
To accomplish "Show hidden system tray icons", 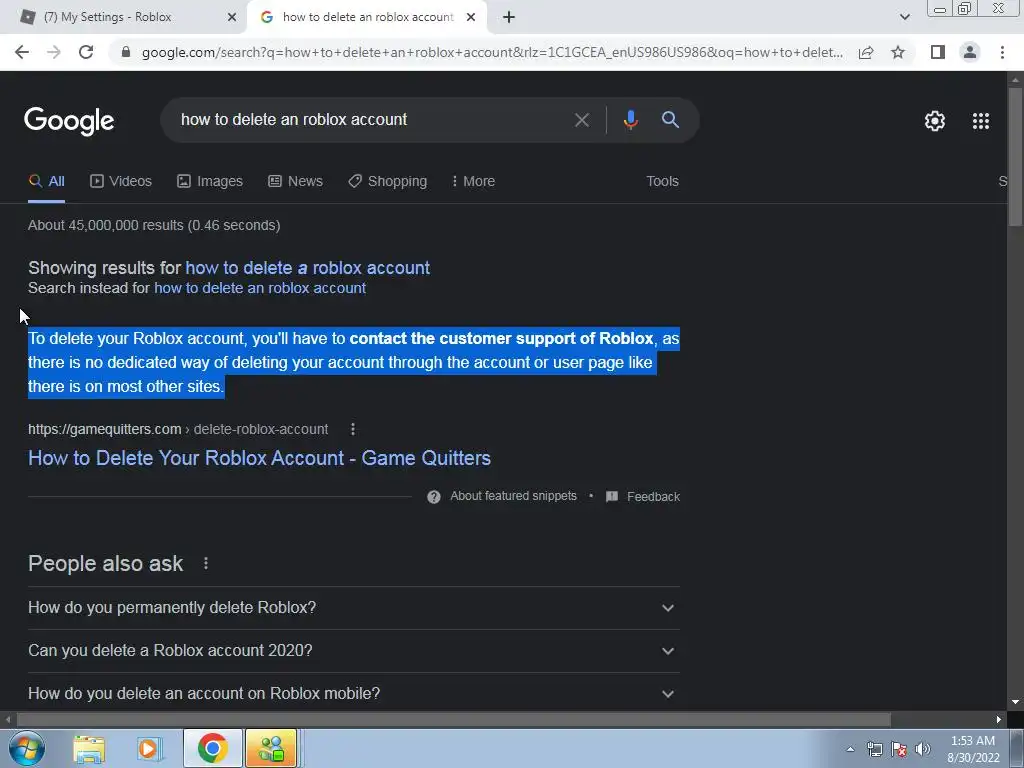I will point(850,749).
